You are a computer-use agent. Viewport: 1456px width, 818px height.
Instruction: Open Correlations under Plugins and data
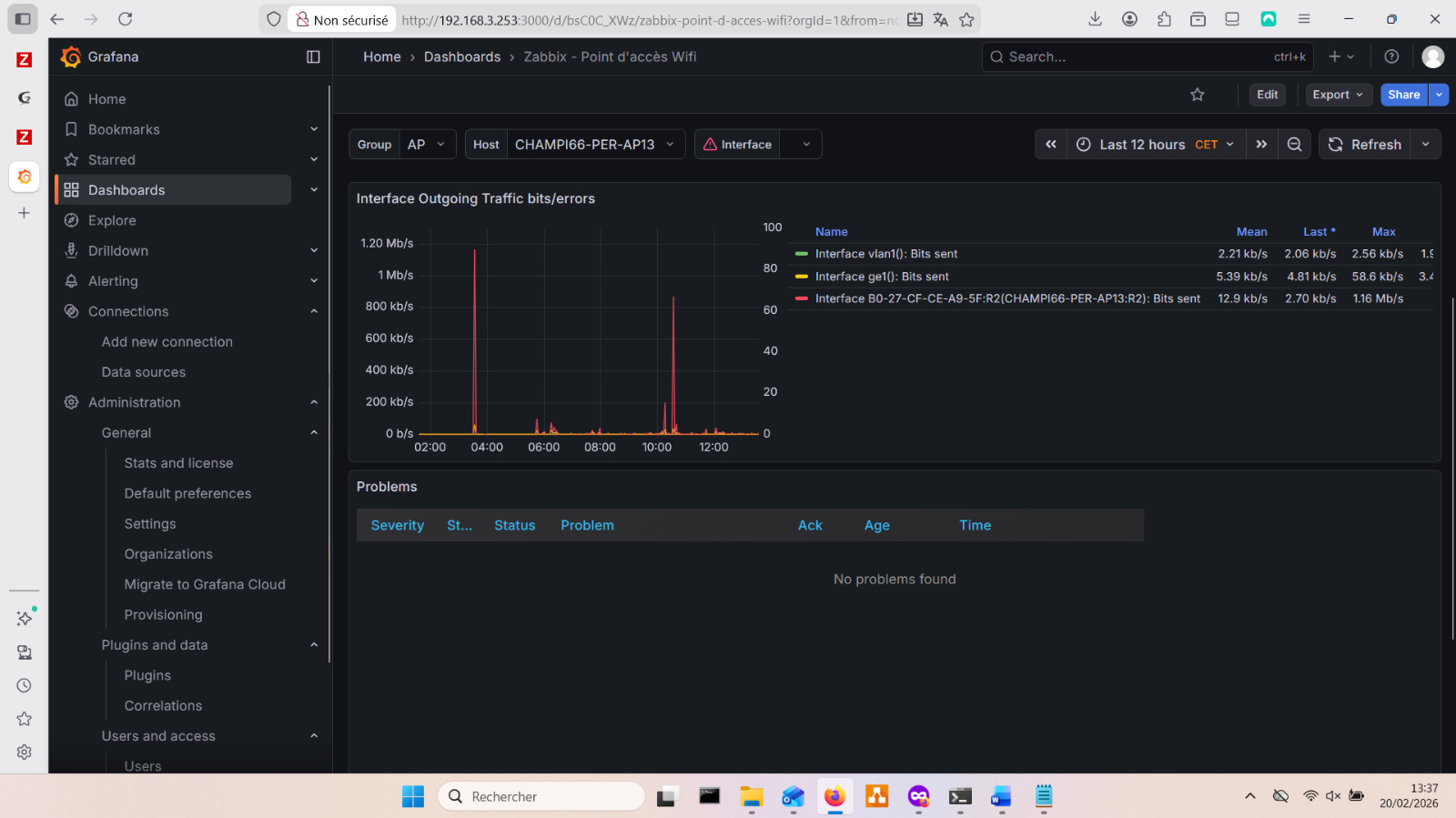pos(164,706)
